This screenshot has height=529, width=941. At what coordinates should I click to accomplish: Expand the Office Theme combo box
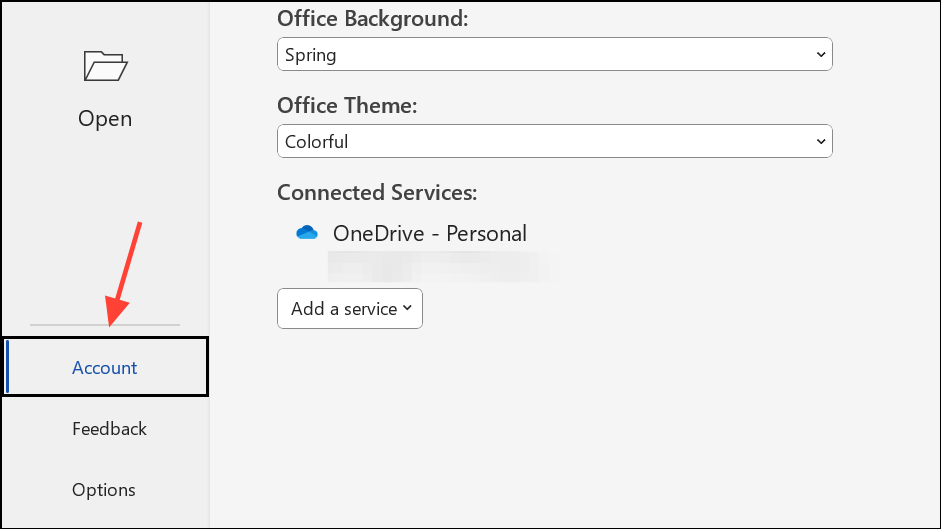[554, 142]
